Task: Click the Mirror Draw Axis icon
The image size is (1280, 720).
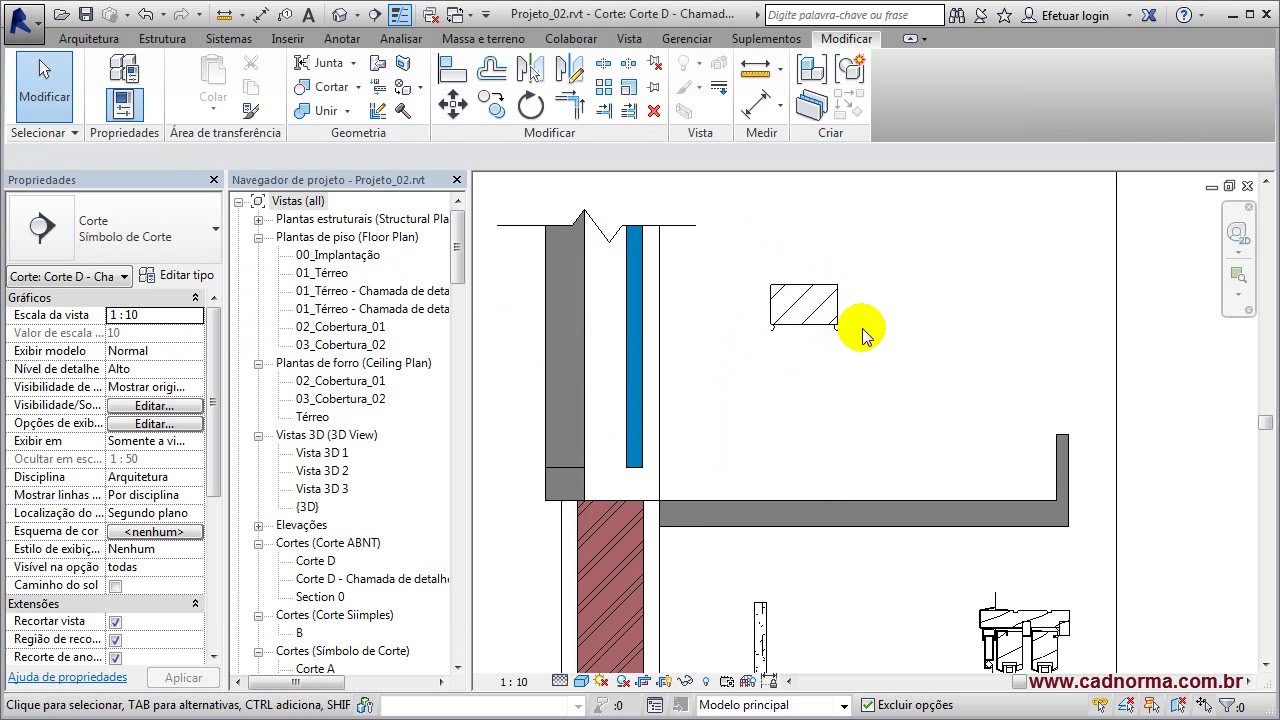Action: pyautogui.click(x=569, y=69)
